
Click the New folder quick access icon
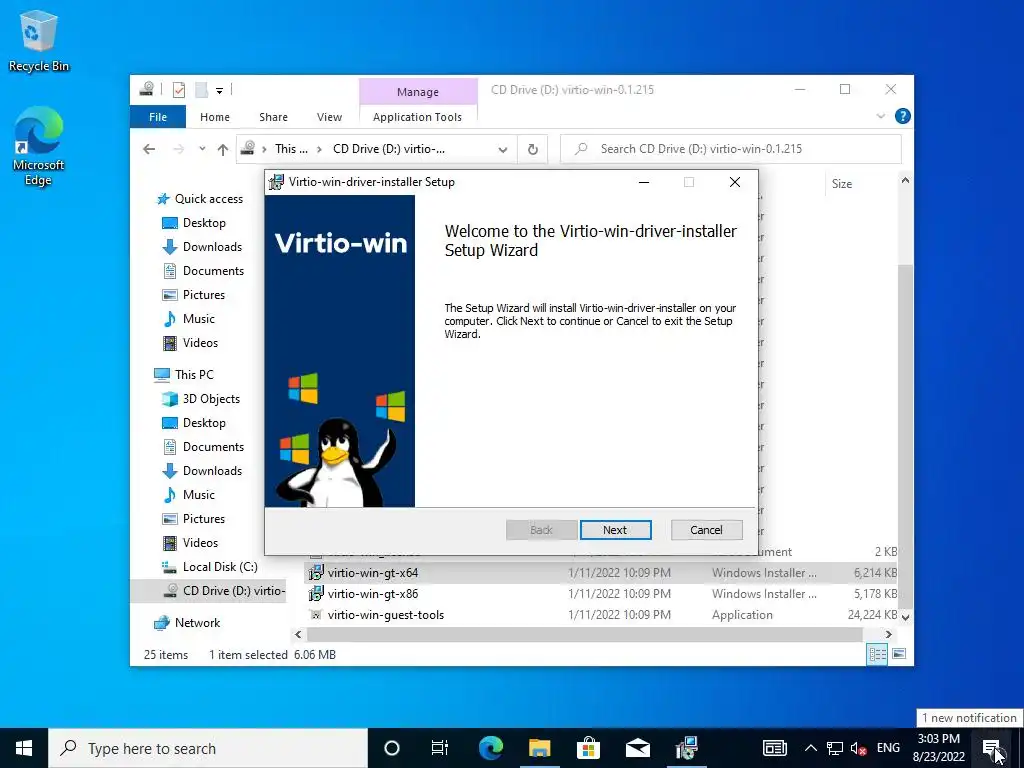[202, 90]
